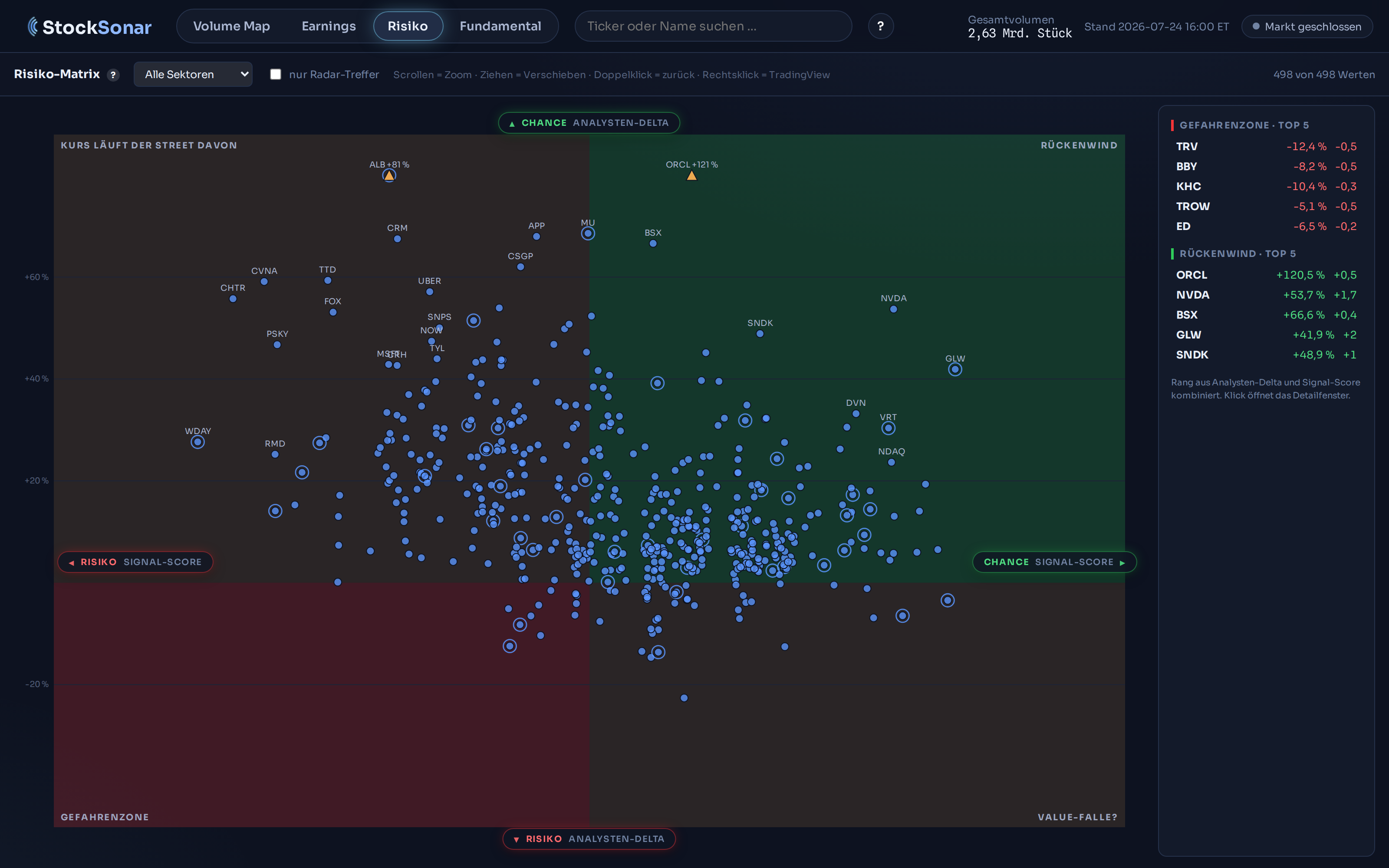Viewport: 1389px width, 868px height.
Task: Open BBY in Gefahrenzone Top 5
Action: coord(1266,167)
